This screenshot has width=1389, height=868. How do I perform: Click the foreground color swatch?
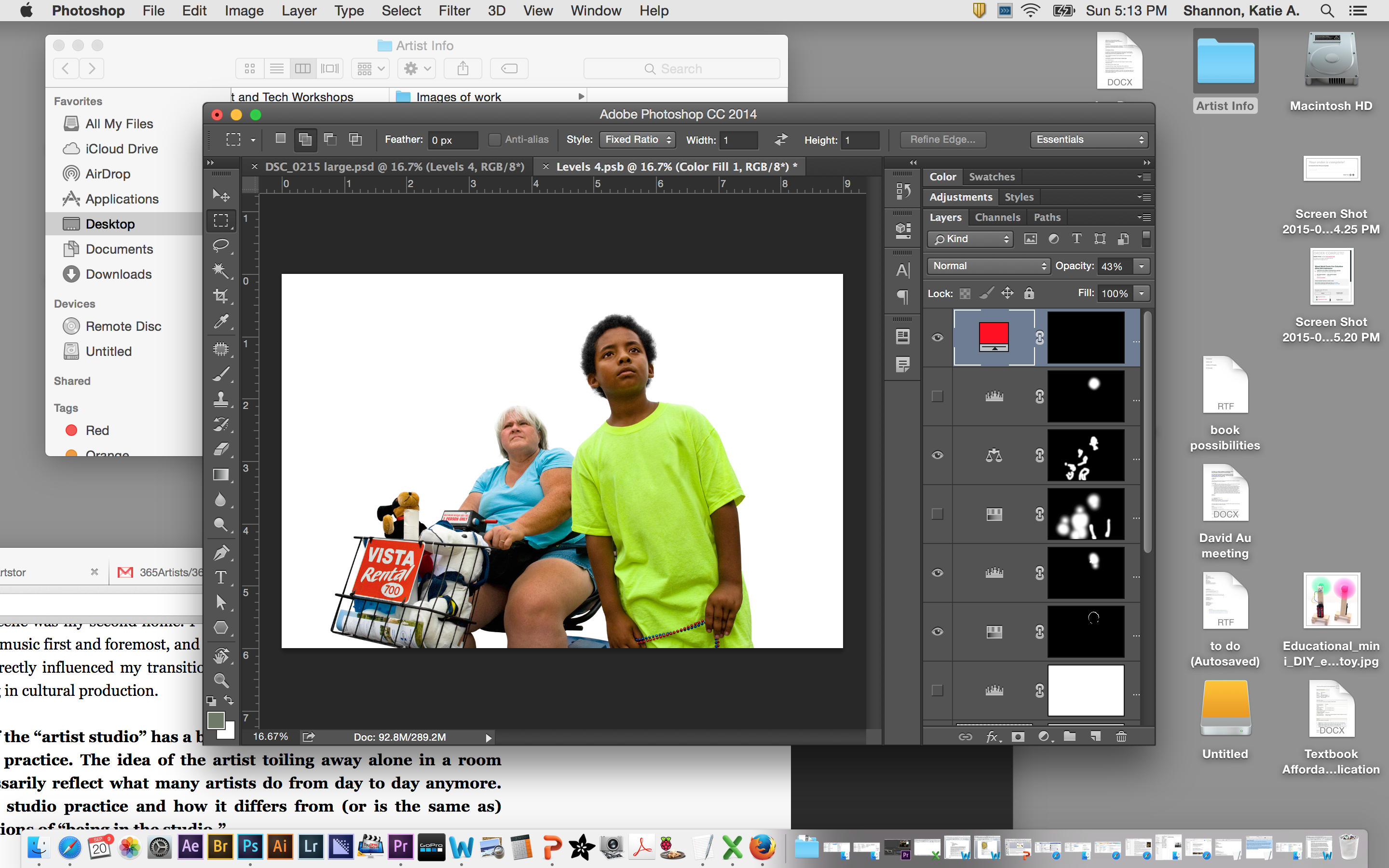[216, 720]
